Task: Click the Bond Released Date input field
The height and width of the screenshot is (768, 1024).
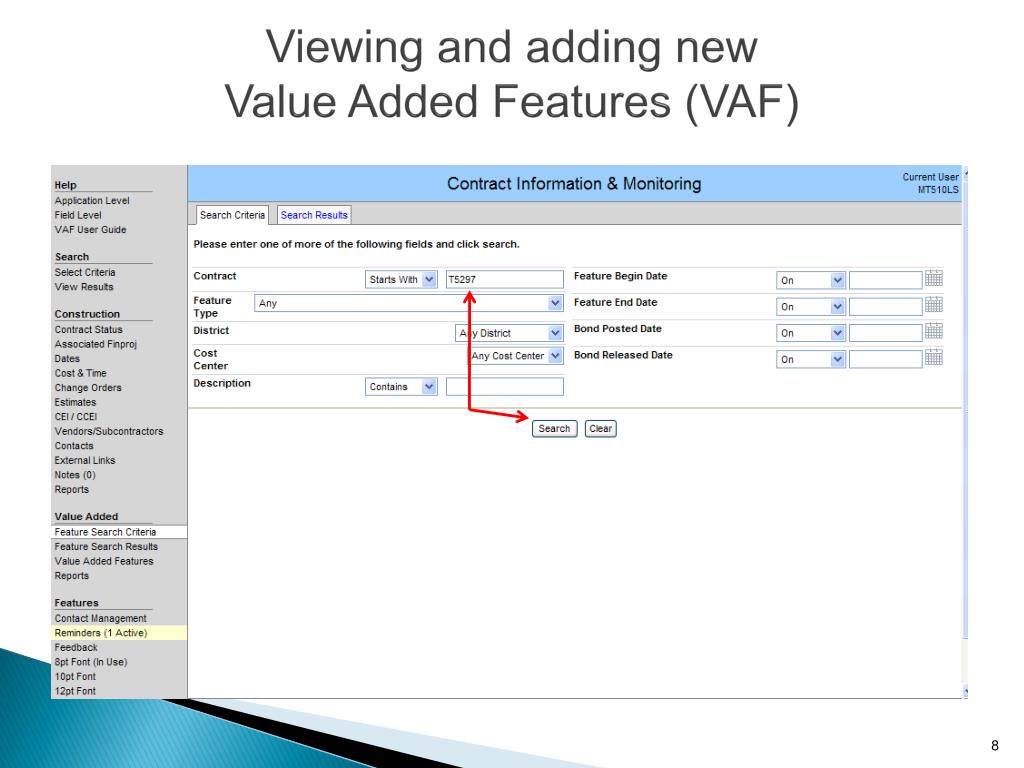Action: 886,359
